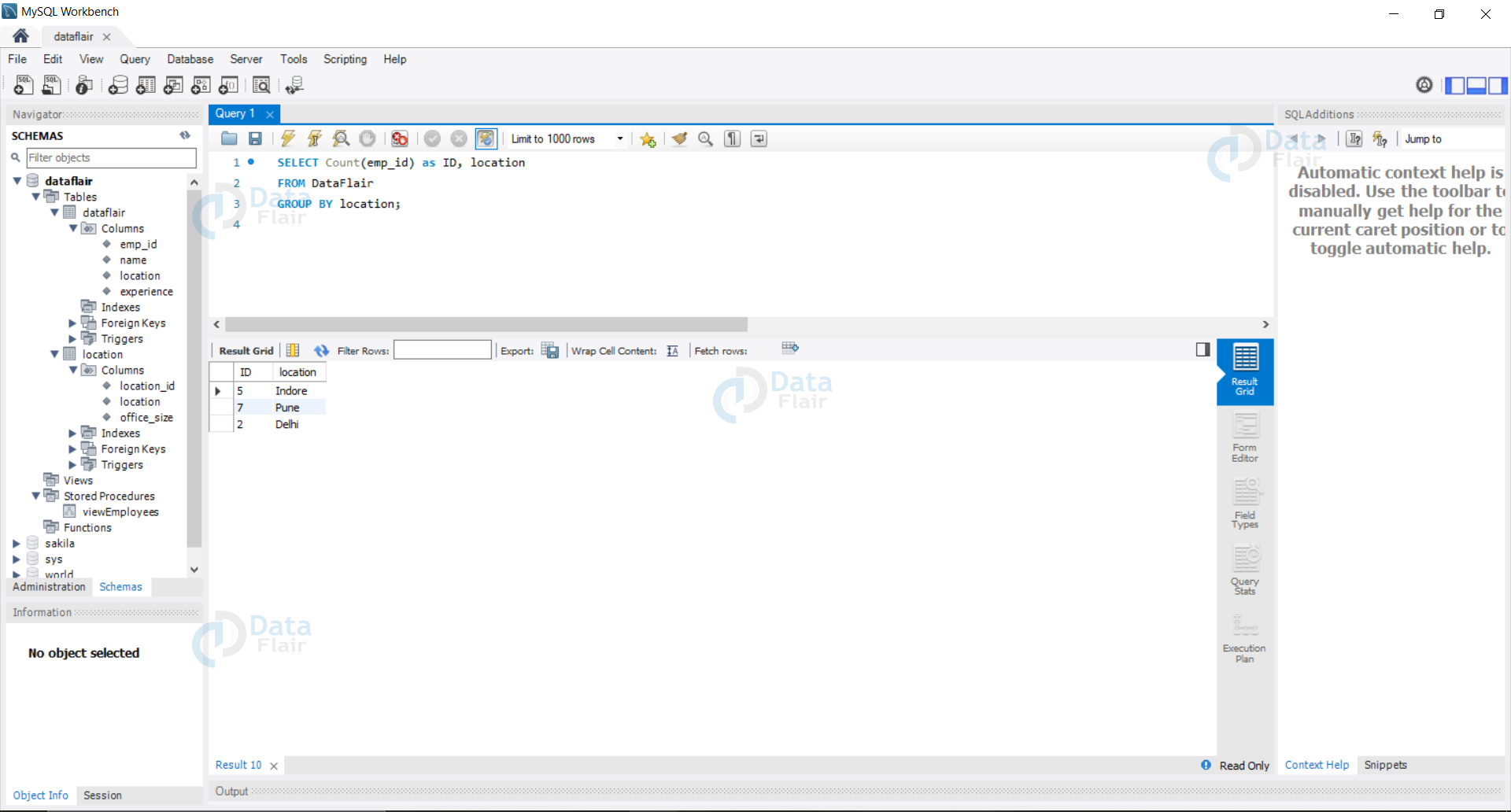1511x812 pixels.
Task: Open the Database menu
Action: (190, 59)
